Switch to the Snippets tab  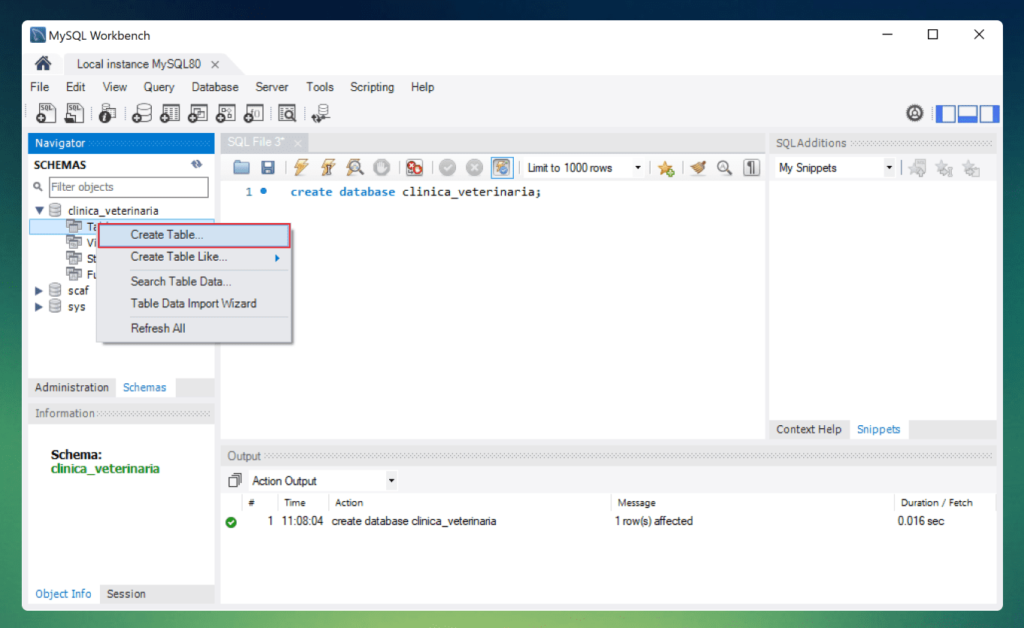[x=878, y=429]
